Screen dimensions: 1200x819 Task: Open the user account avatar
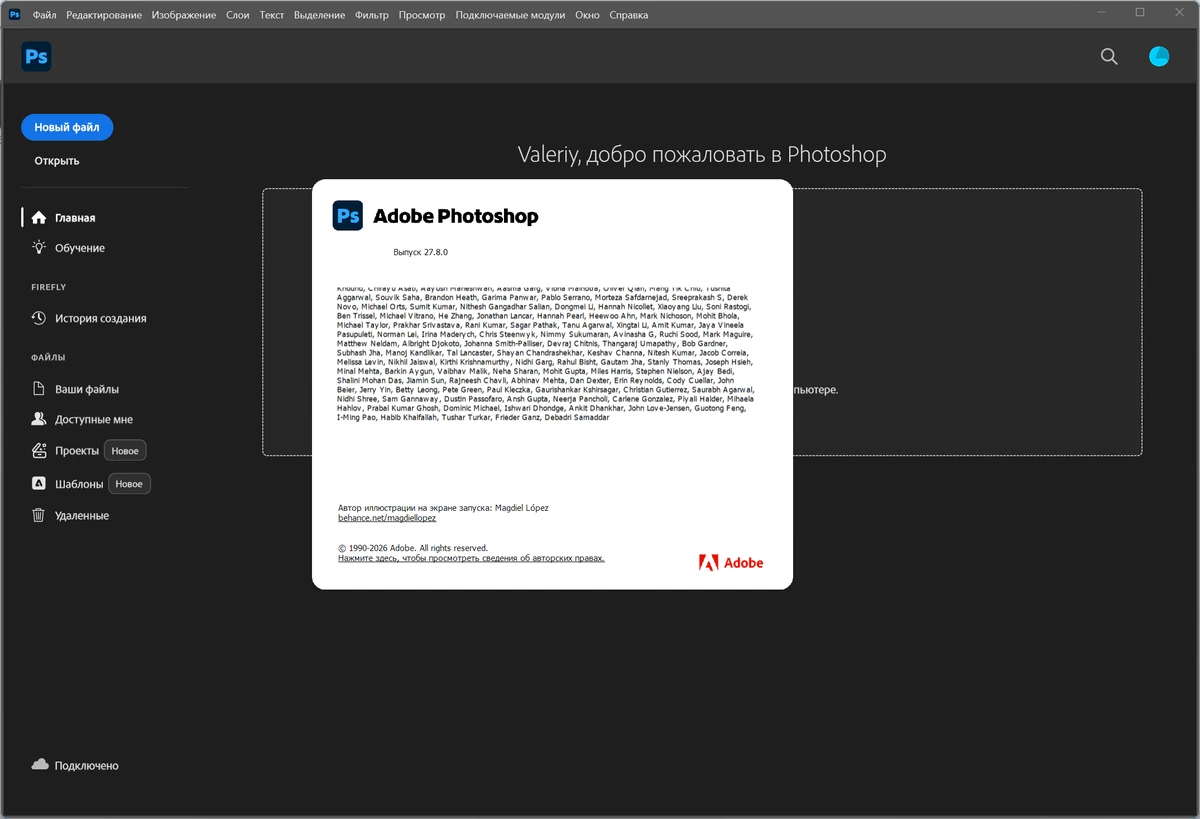click(x=1159, y=57)
